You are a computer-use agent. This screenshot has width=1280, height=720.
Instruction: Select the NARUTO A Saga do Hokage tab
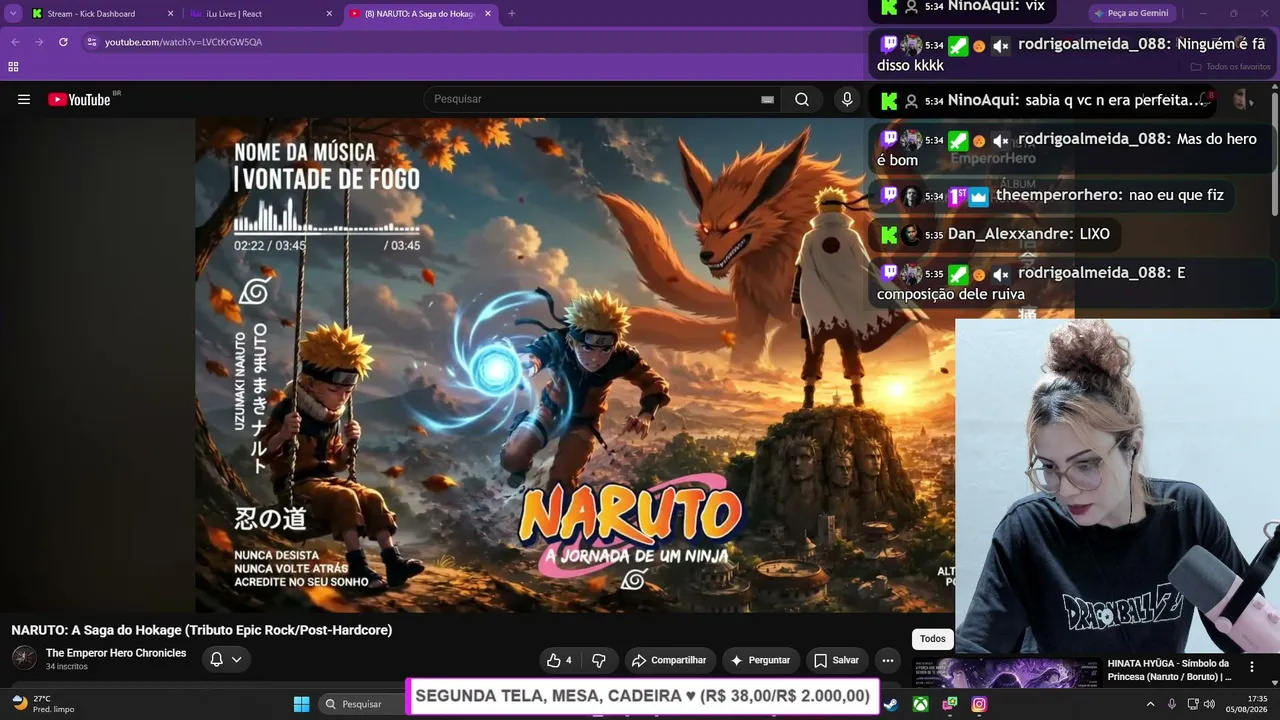click(x=420, y=14)
